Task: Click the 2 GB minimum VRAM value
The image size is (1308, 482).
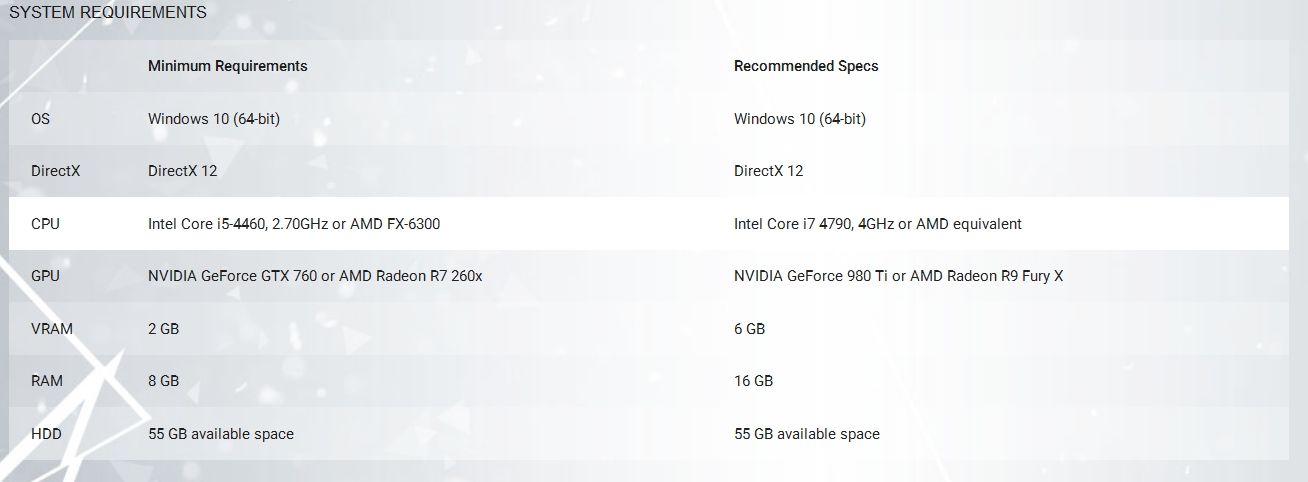Action: point(163,329)
